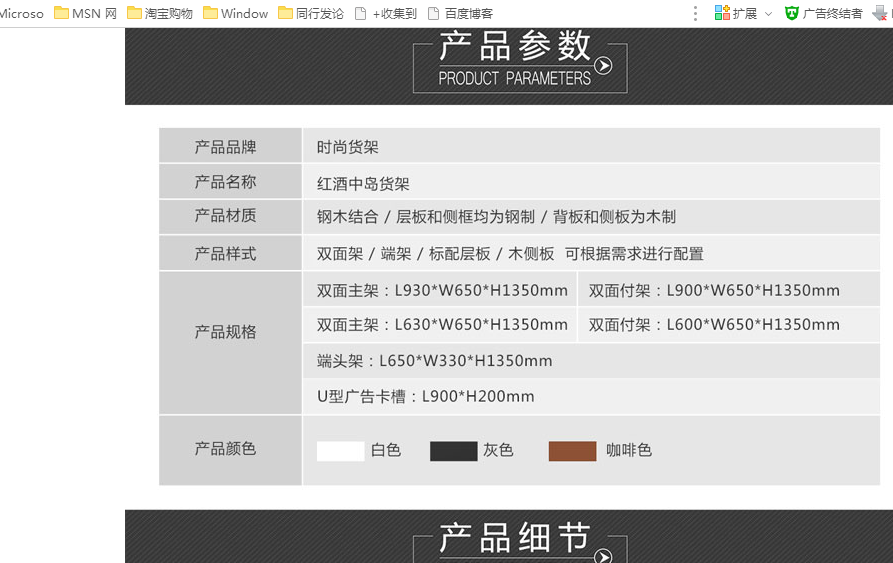893x563 pixels.
Task: Click the 产品颜色 row label
Action: pyautogui.click(x=226, y=449)
